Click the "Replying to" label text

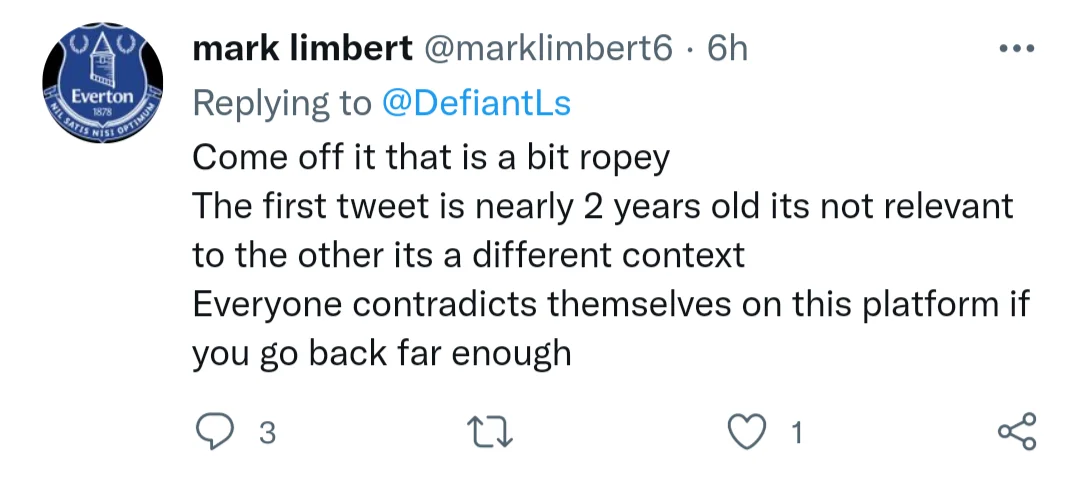(280, 103)
